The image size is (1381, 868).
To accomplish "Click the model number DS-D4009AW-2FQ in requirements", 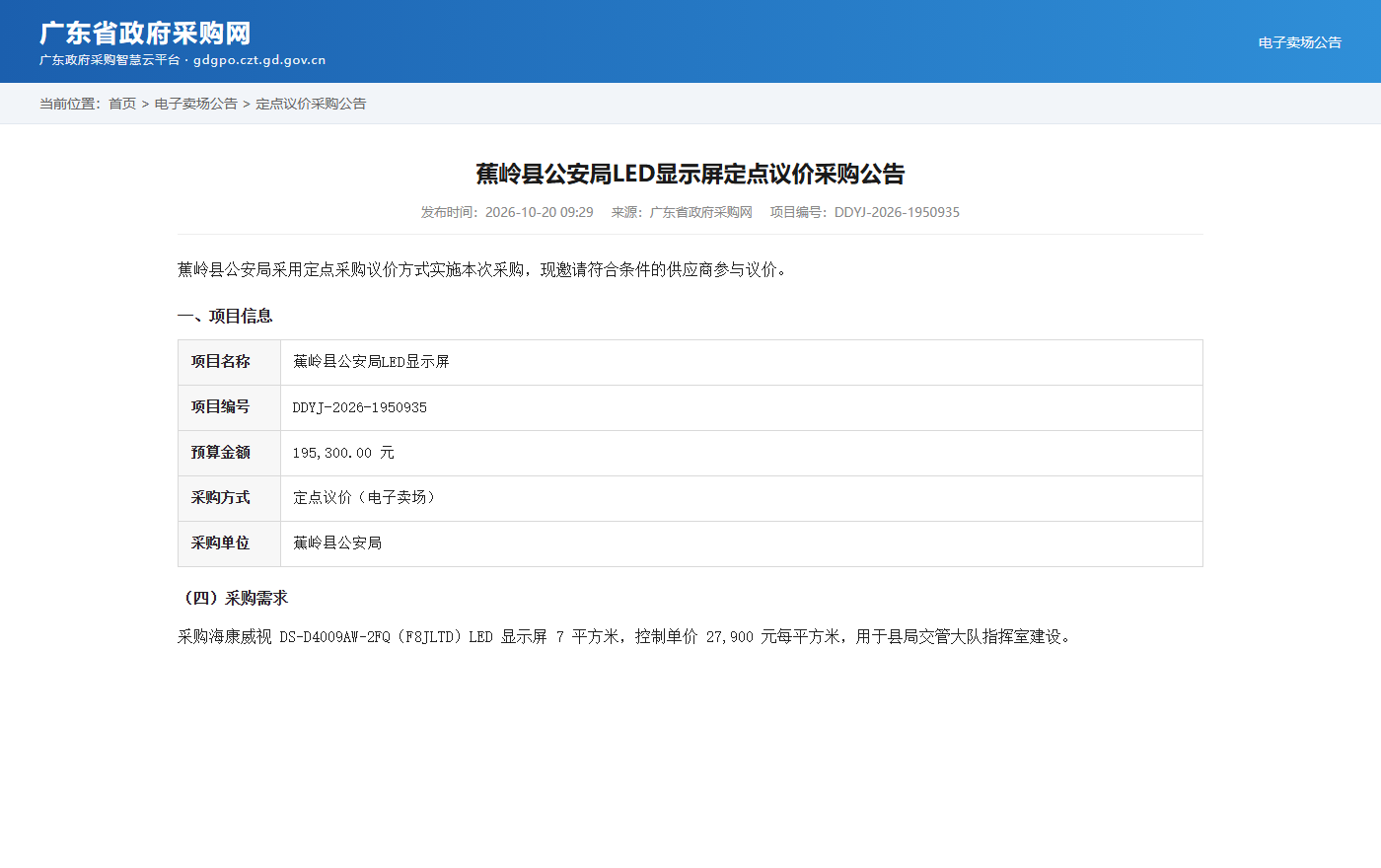I will [x=335, y=637].
